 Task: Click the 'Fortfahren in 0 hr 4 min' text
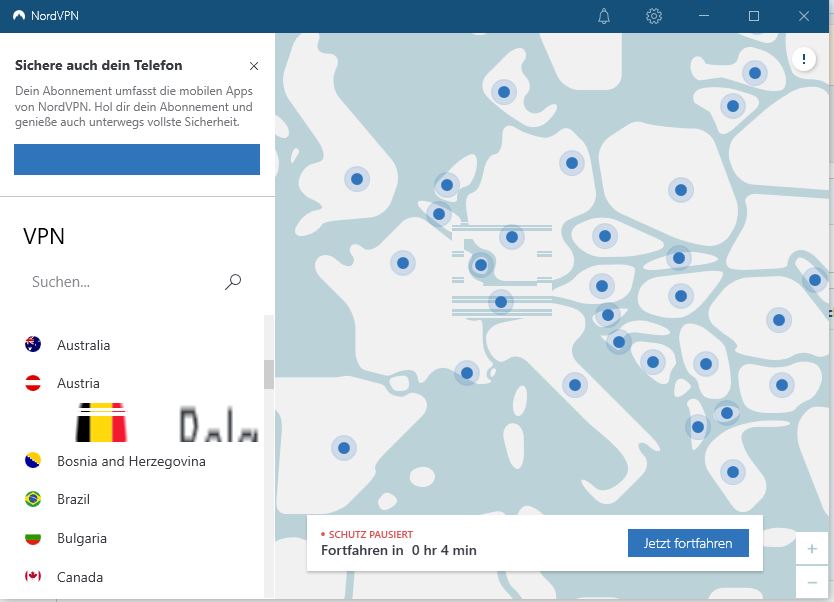(x=398, y=550)
